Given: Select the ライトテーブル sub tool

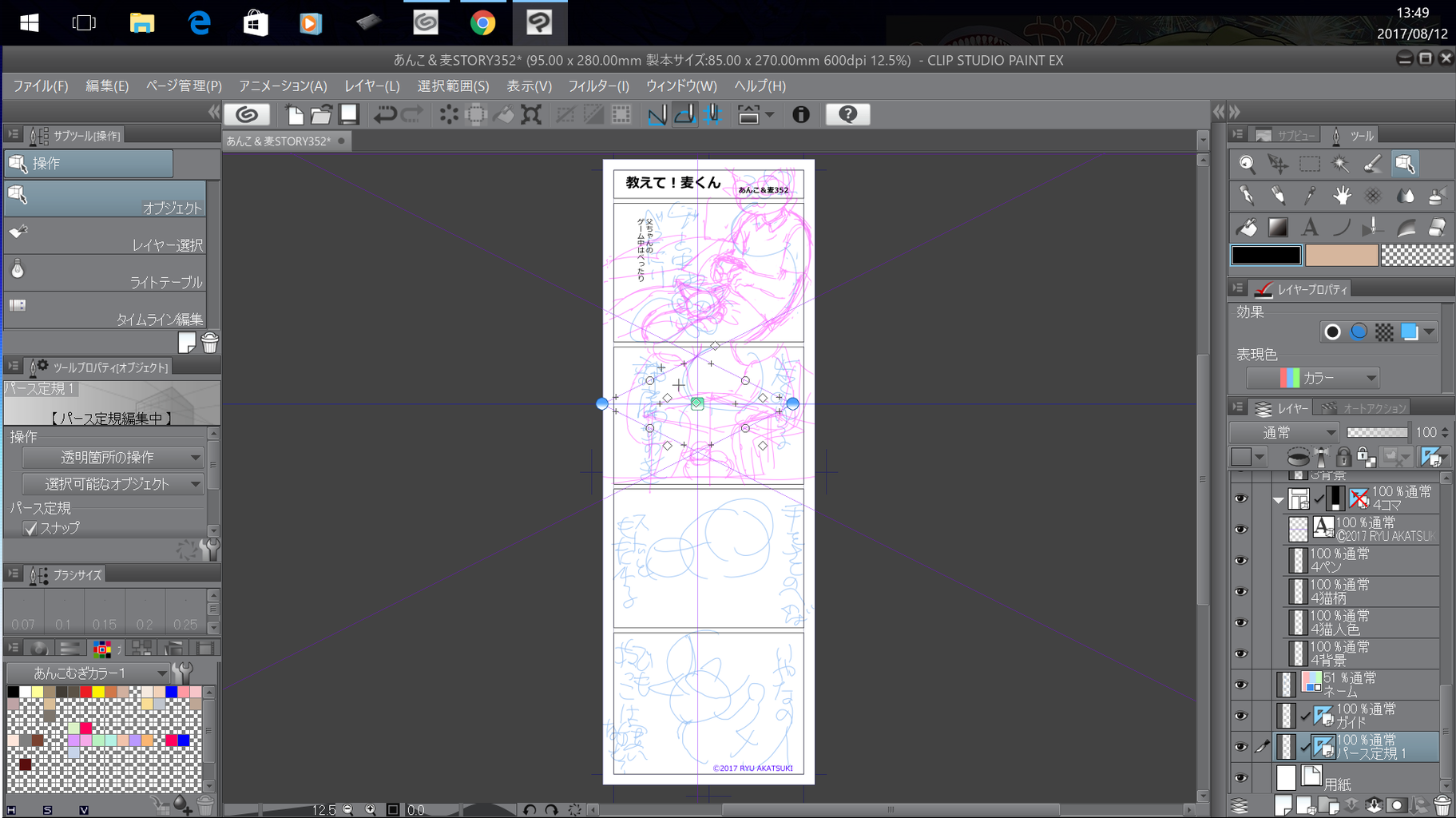Looking at the screenshot, I should (x=105, y=274).
